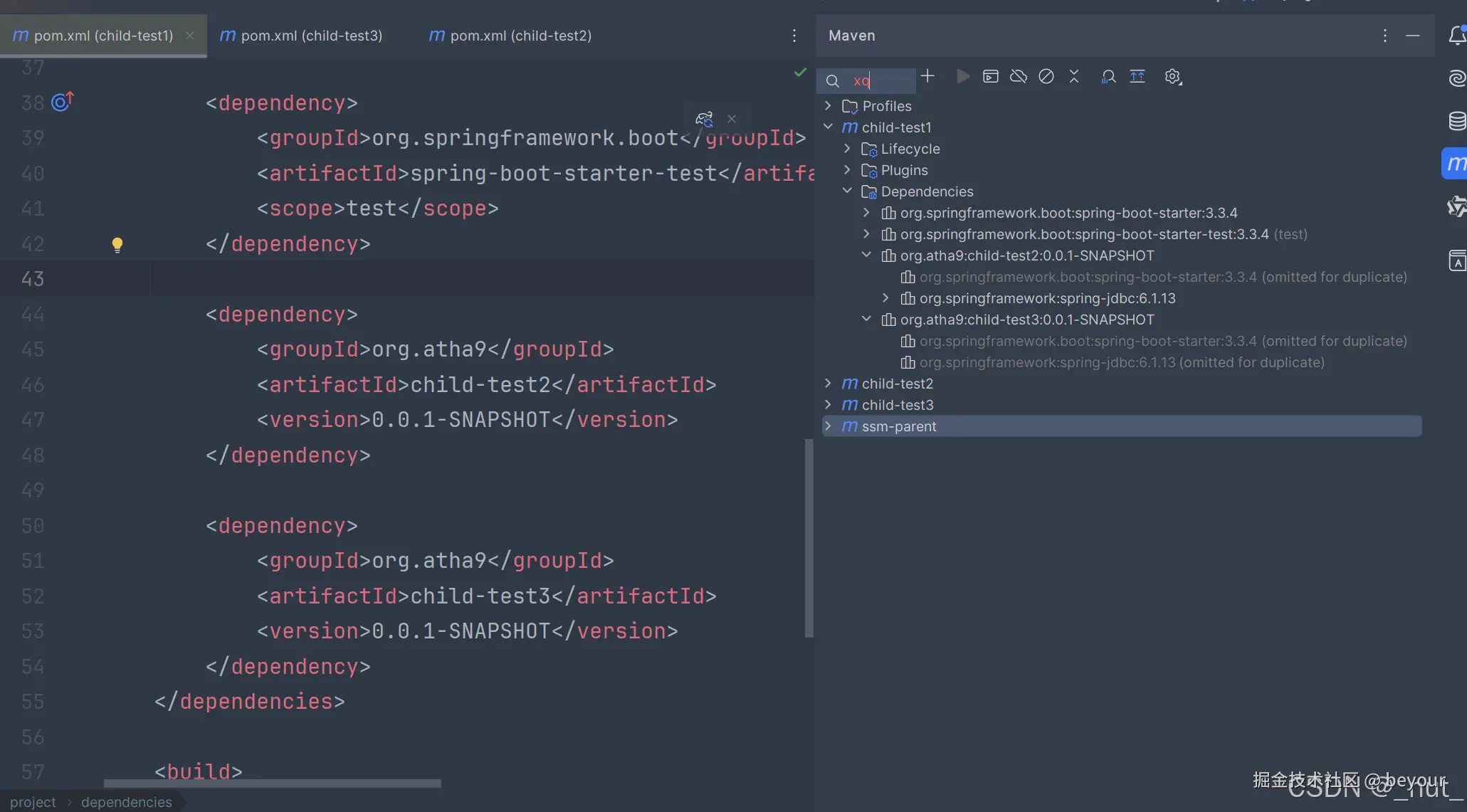Image resolution: width=1467 pixels, height=812 pixels.
Task: Click Execute Maven Goal icon
Action: pyautogui.click(x=991, y=76)
